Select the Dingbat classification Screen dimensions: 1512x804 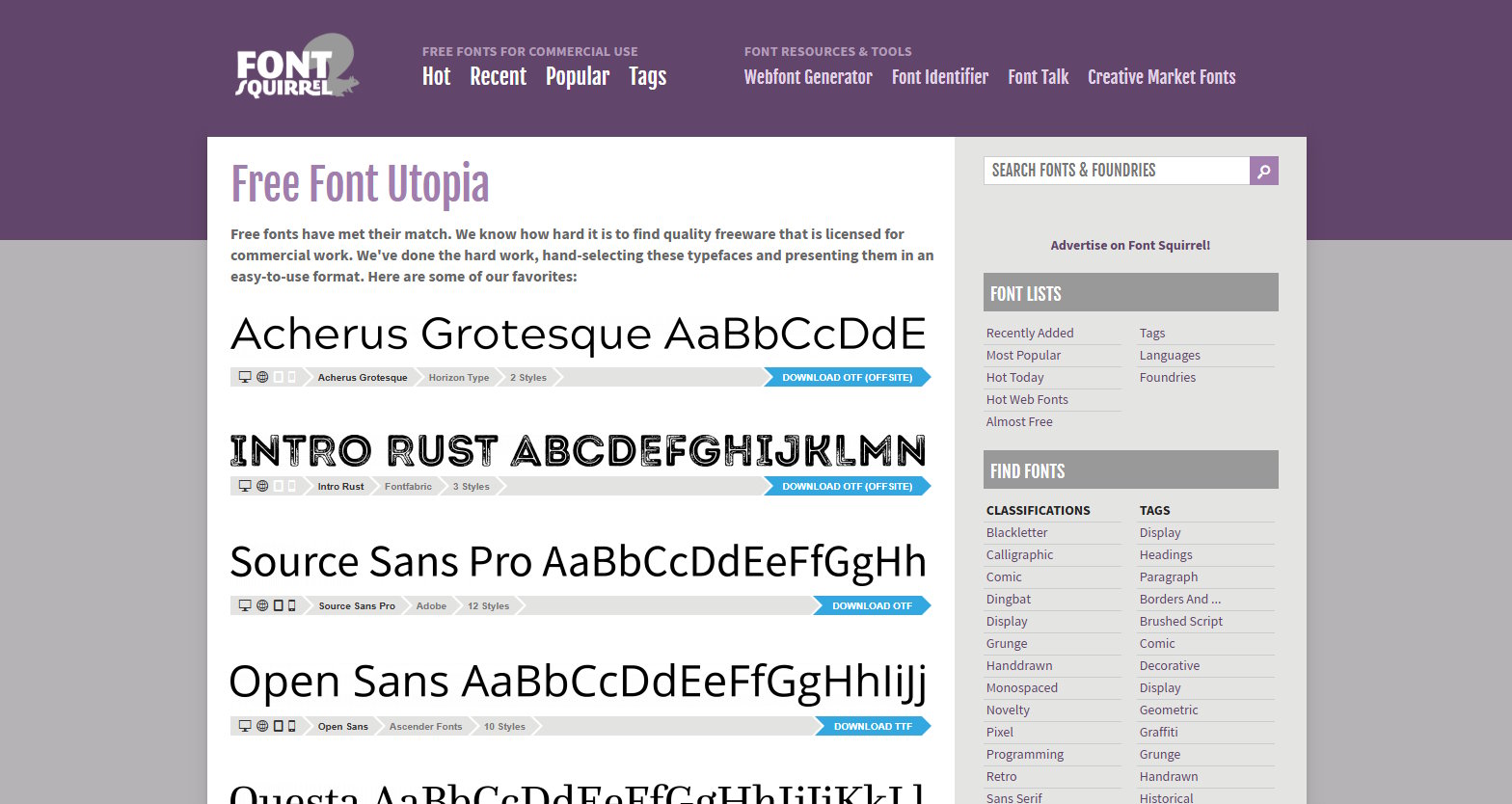[1009, 599]
